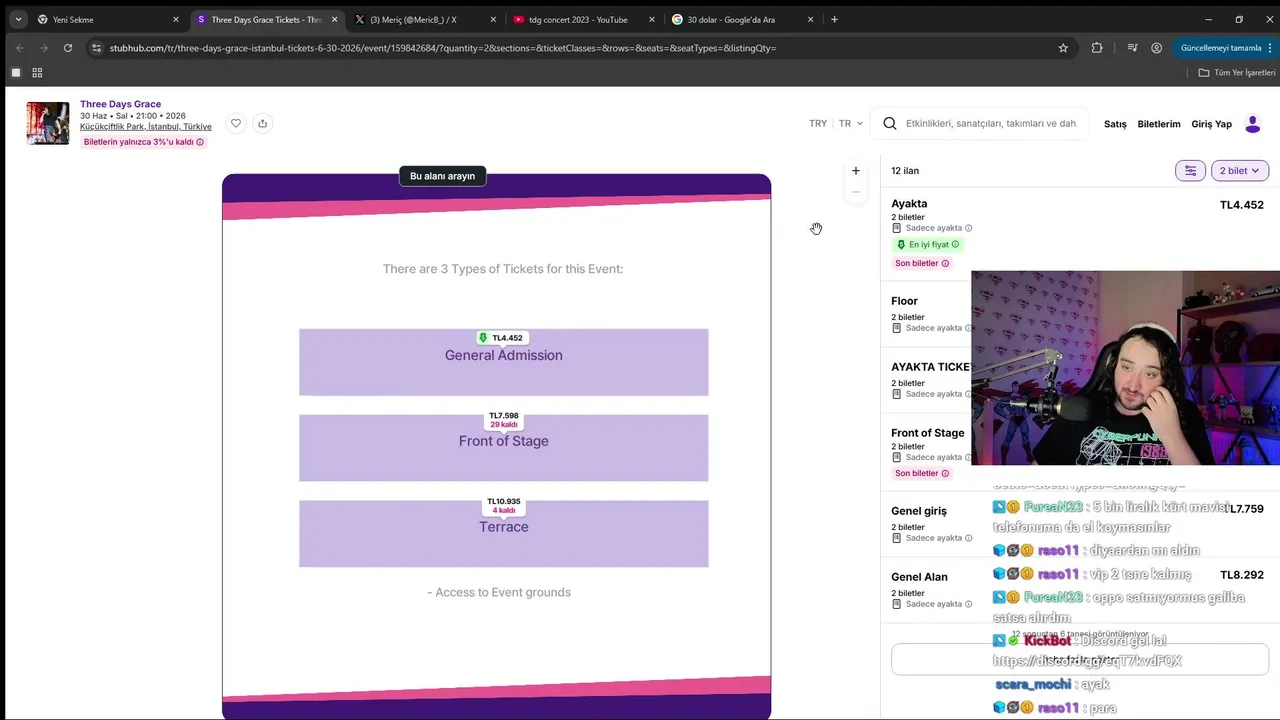Open the 2 bilet quantity dropdown
Viewport: 1280px width, 720px height.
tap(1240, 171)
